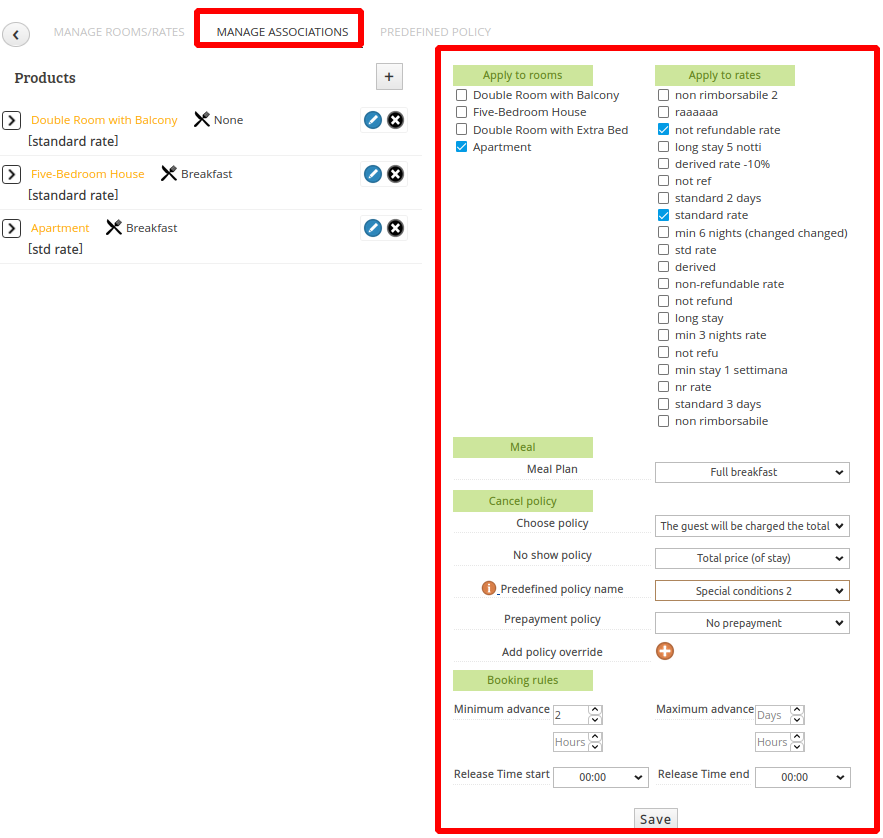This screenshot has height=838, width=883.
Task: Click the back arrow button
Action: [16, 34]
